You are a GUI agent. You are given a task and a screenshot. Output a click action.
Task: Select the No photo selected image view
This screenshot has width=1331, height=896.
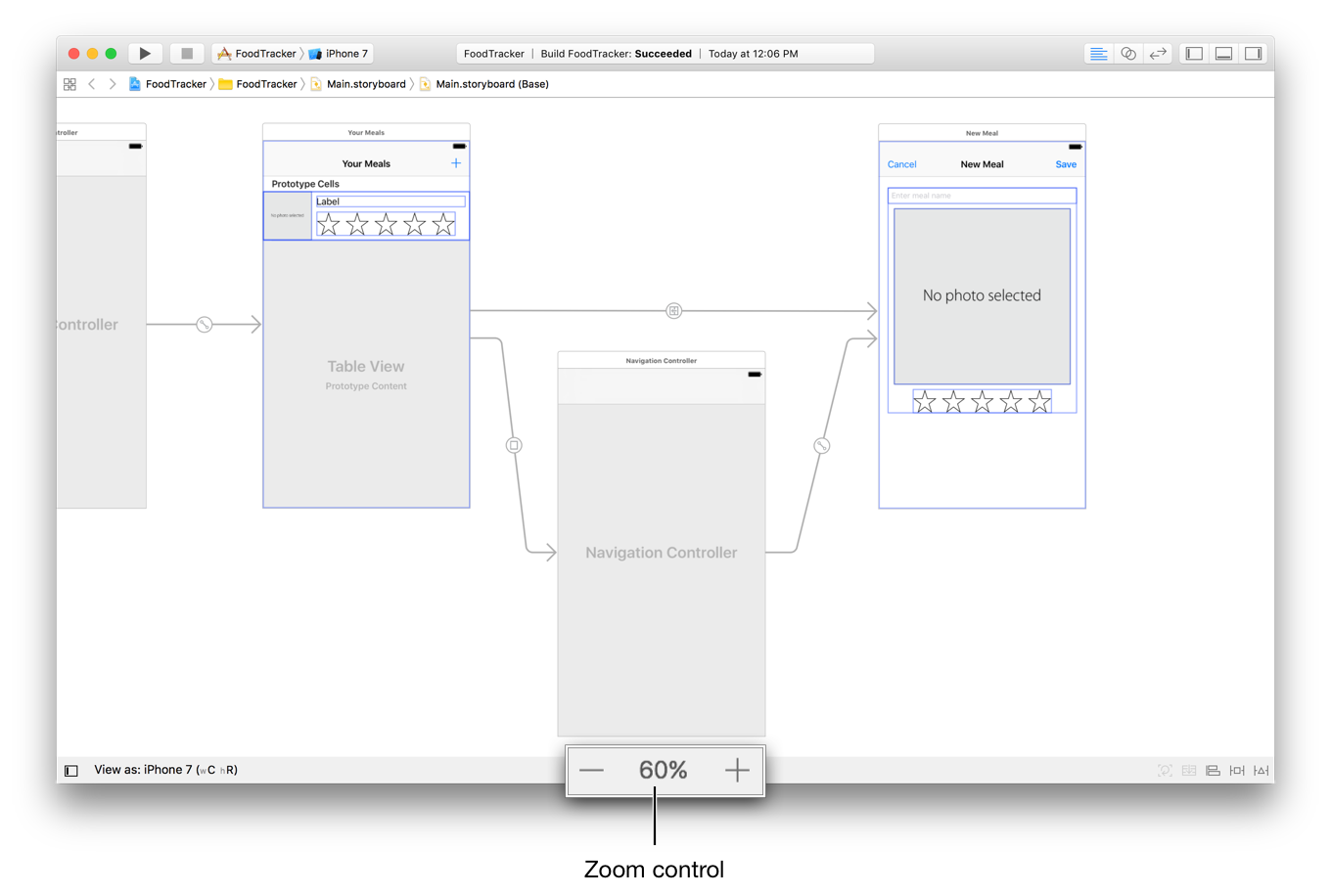(x=982, y=295)
